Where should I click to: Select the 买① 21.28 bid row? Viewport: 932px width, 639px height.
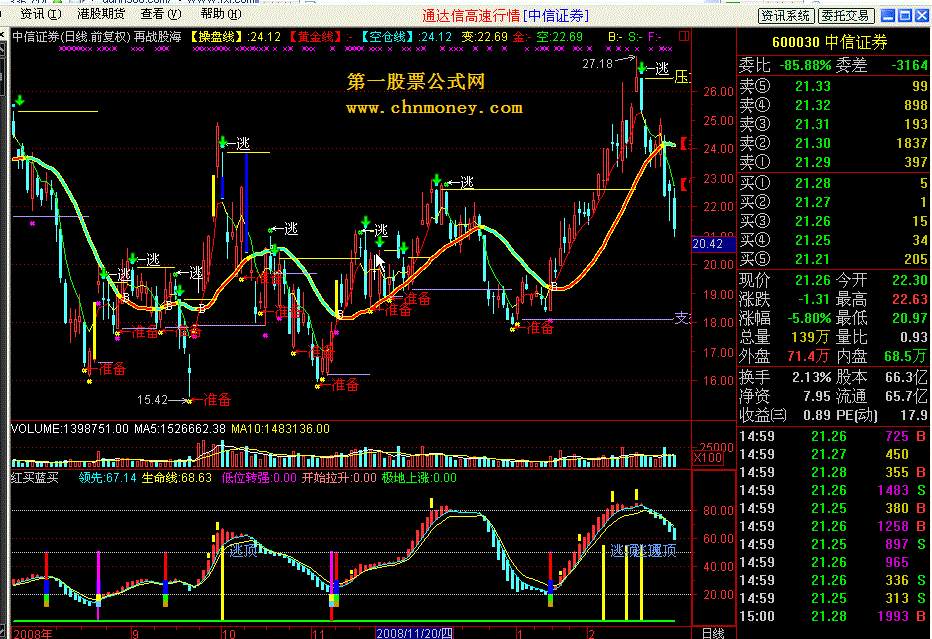pos(833,183)
